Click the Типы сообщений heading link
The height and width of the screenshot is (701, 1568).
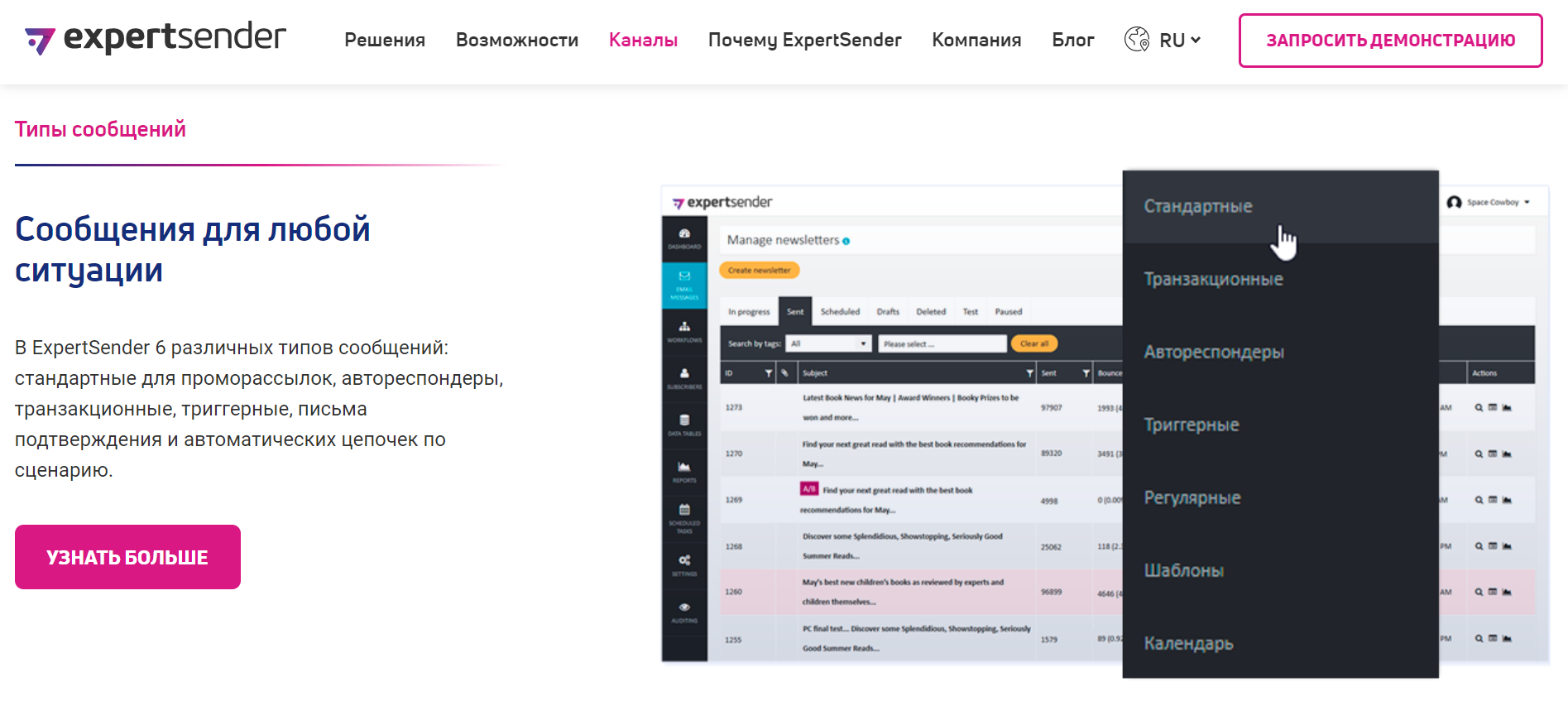pyautogui.click(x=100, y=129)
